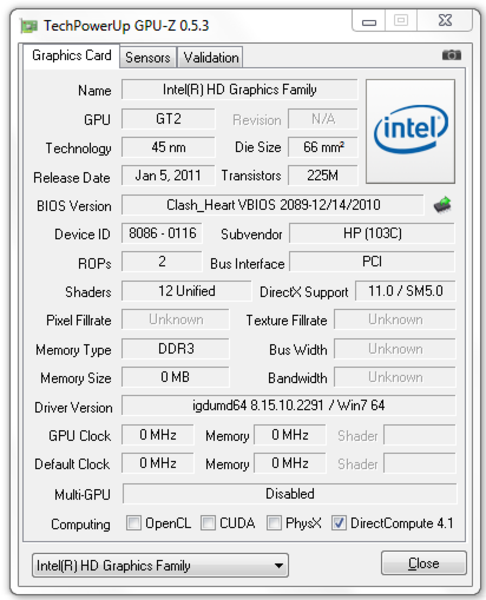Open the Intel(R) HD Graphics Family dropdown
This screenshot has height=600, width=486.
point(160,565)
